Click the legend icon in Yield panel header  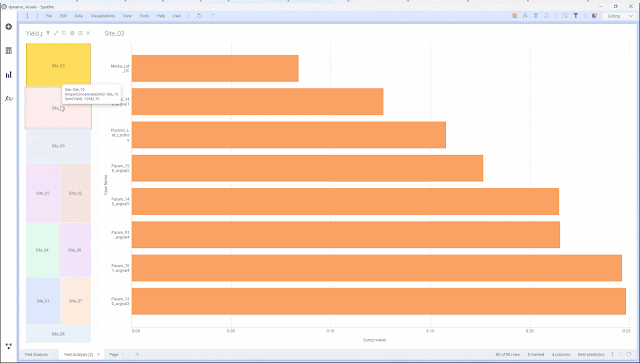coord(64,33)
